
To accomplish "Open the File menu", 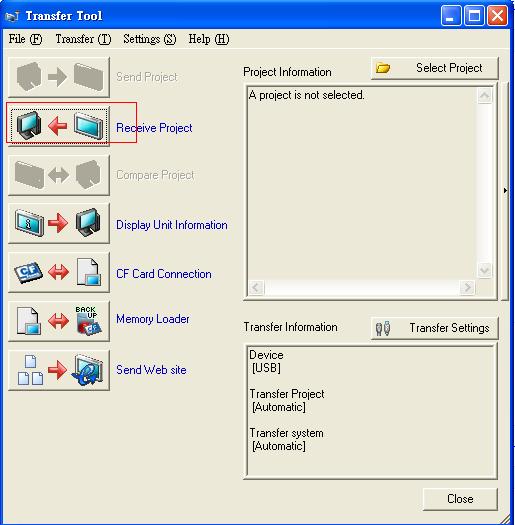I will (x=25, y=39).
